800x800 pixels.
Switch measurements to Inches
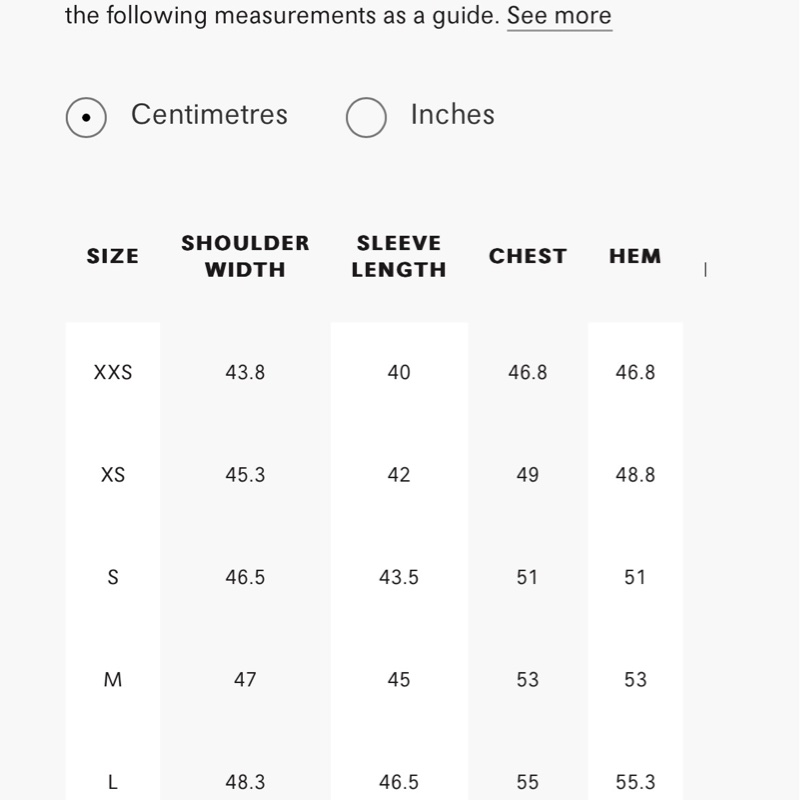(x=367, y=117)
